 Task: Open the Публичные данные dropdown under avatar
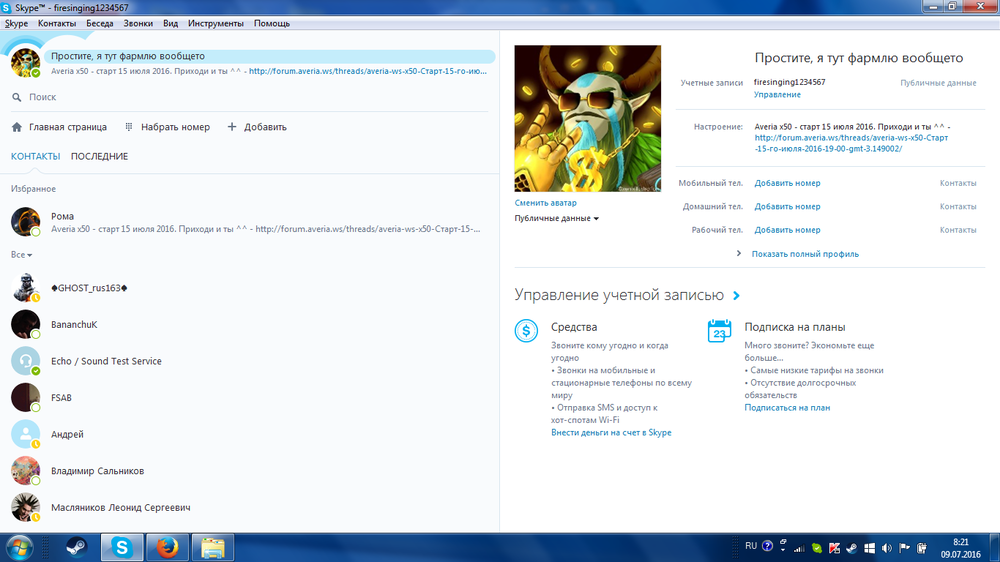tap(556, 218)
